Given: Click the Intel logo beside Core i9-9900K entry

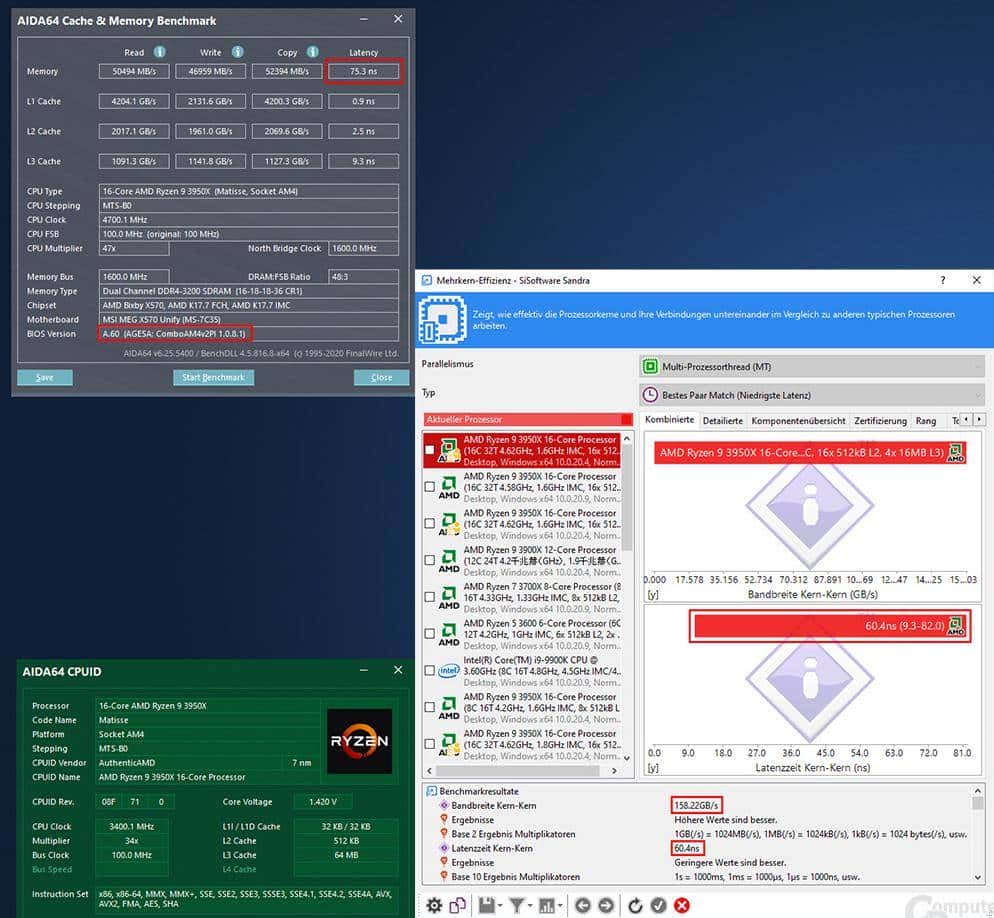Looking at the screenshot, I should [449, 671].
